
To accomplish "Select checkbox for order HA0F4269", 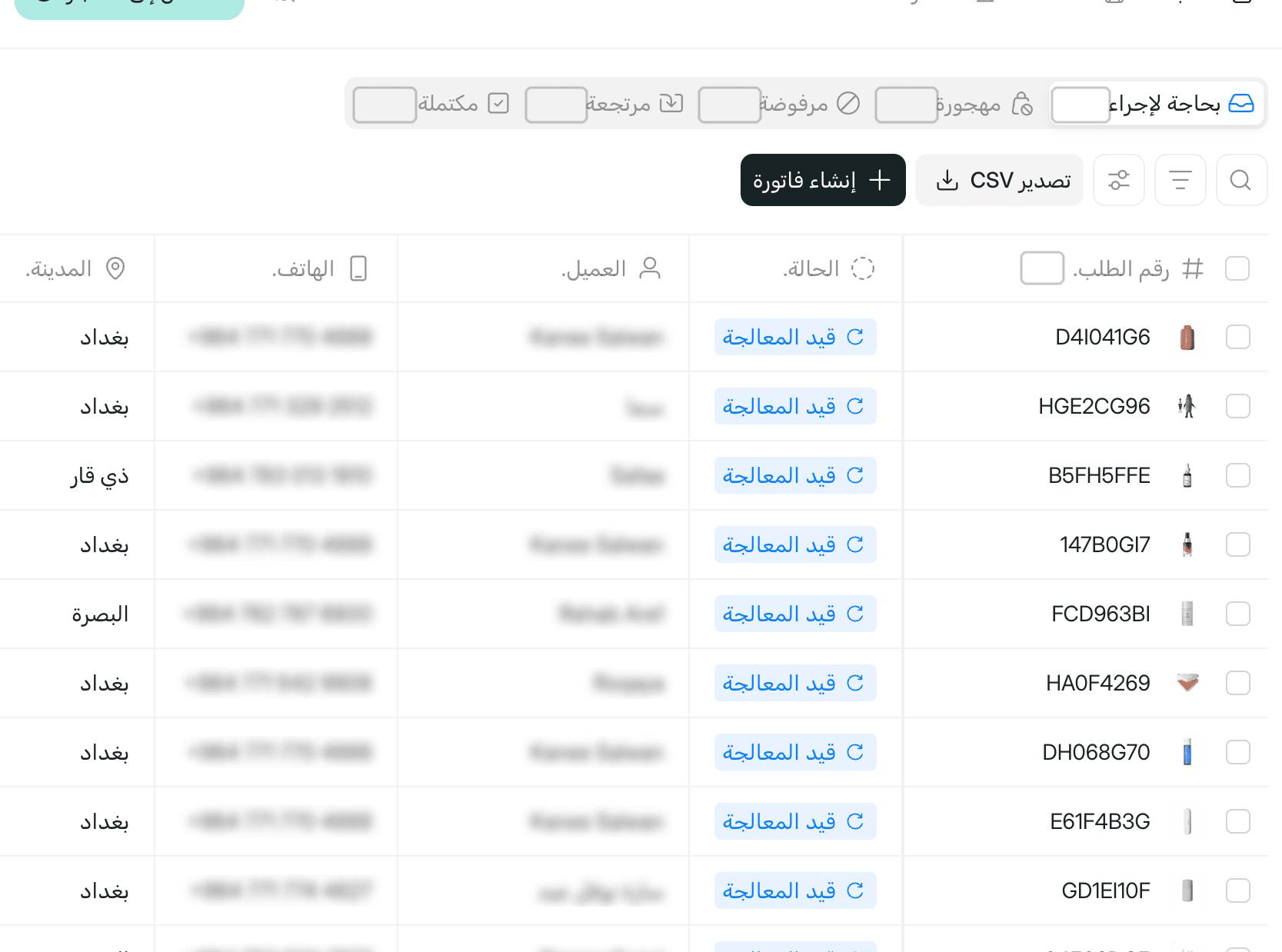I will click(x=1237, y=683).
